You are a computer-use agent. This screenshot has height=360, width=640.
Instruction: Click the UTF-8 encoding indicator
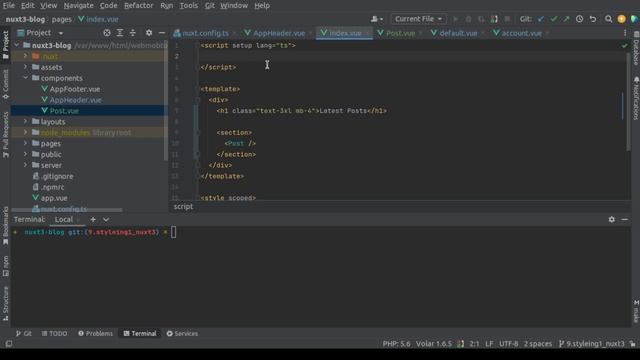(508, 344)
